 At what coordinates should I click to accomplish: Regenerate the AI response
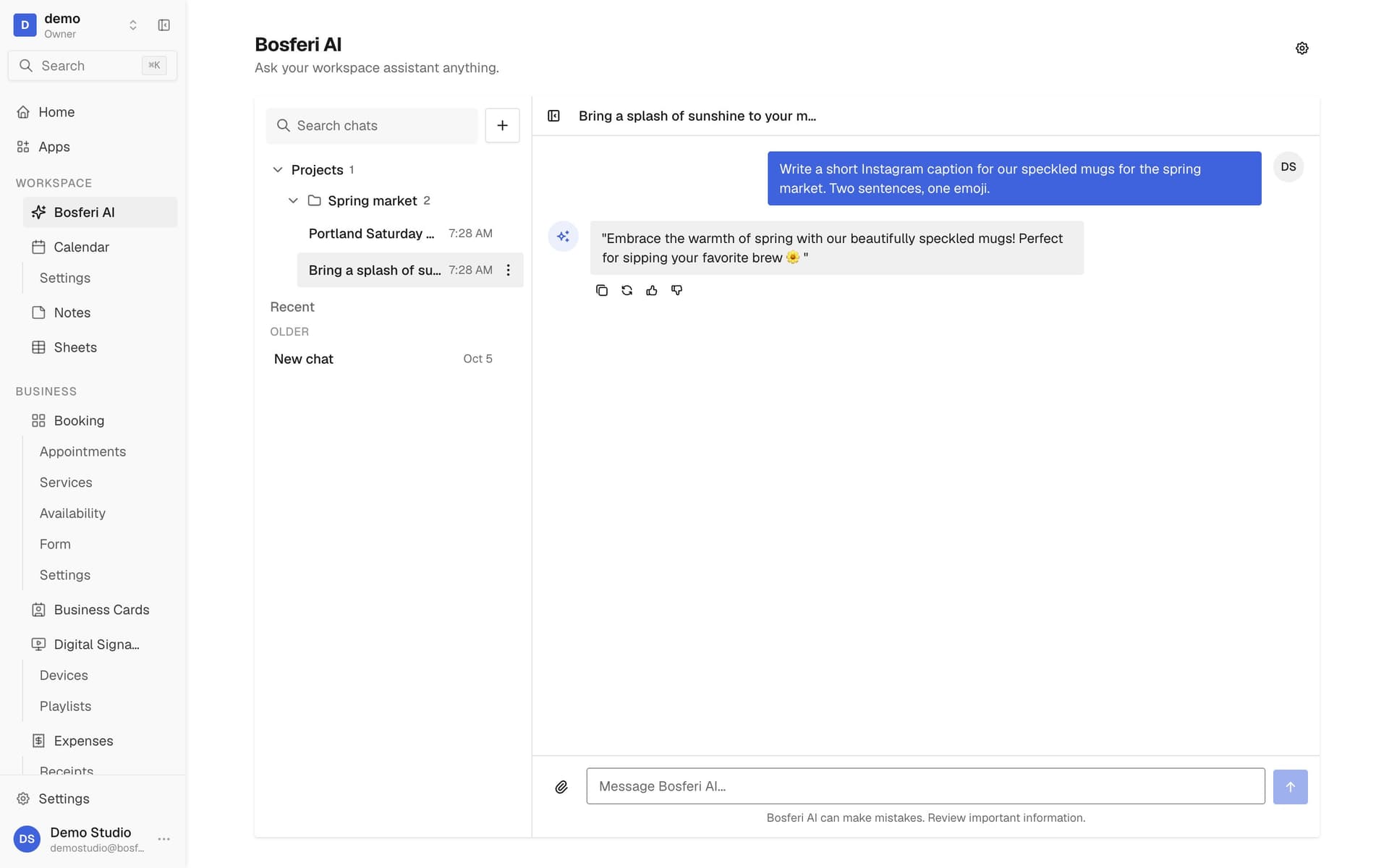[626, 290]
